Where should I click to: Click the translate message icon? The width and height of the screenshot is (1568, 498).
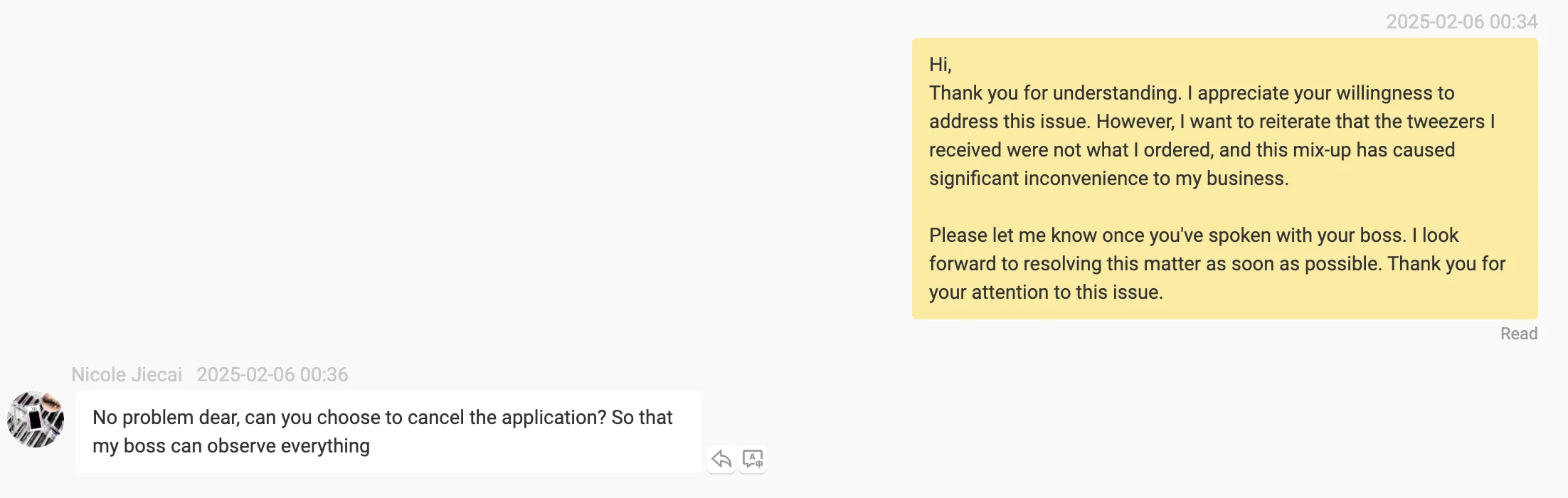[752, 459]
